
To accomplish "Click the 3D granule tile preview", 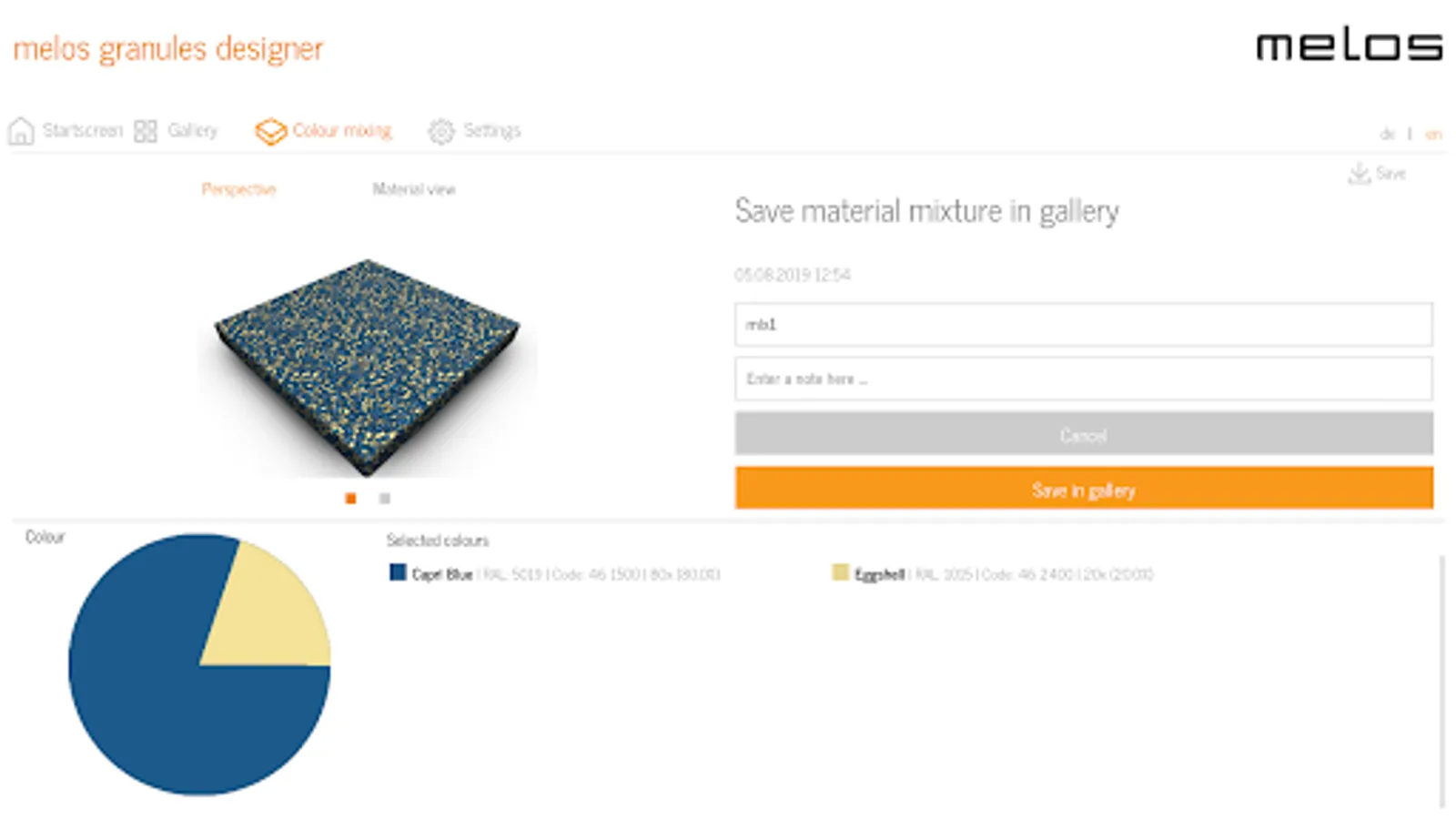I will tap(367, 367).
